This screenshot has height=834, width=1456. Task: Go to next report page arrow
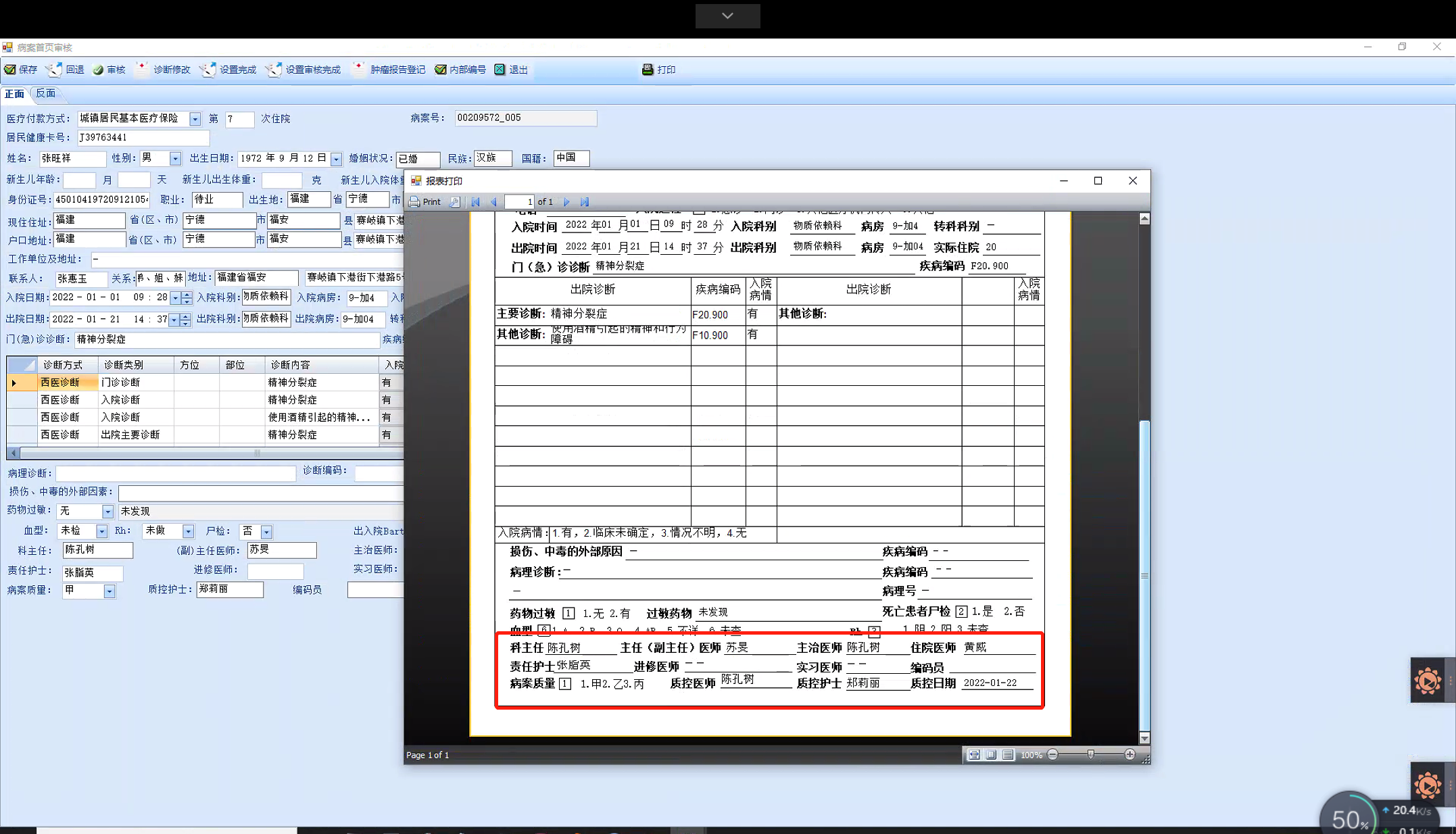click(x=566, y=201)
